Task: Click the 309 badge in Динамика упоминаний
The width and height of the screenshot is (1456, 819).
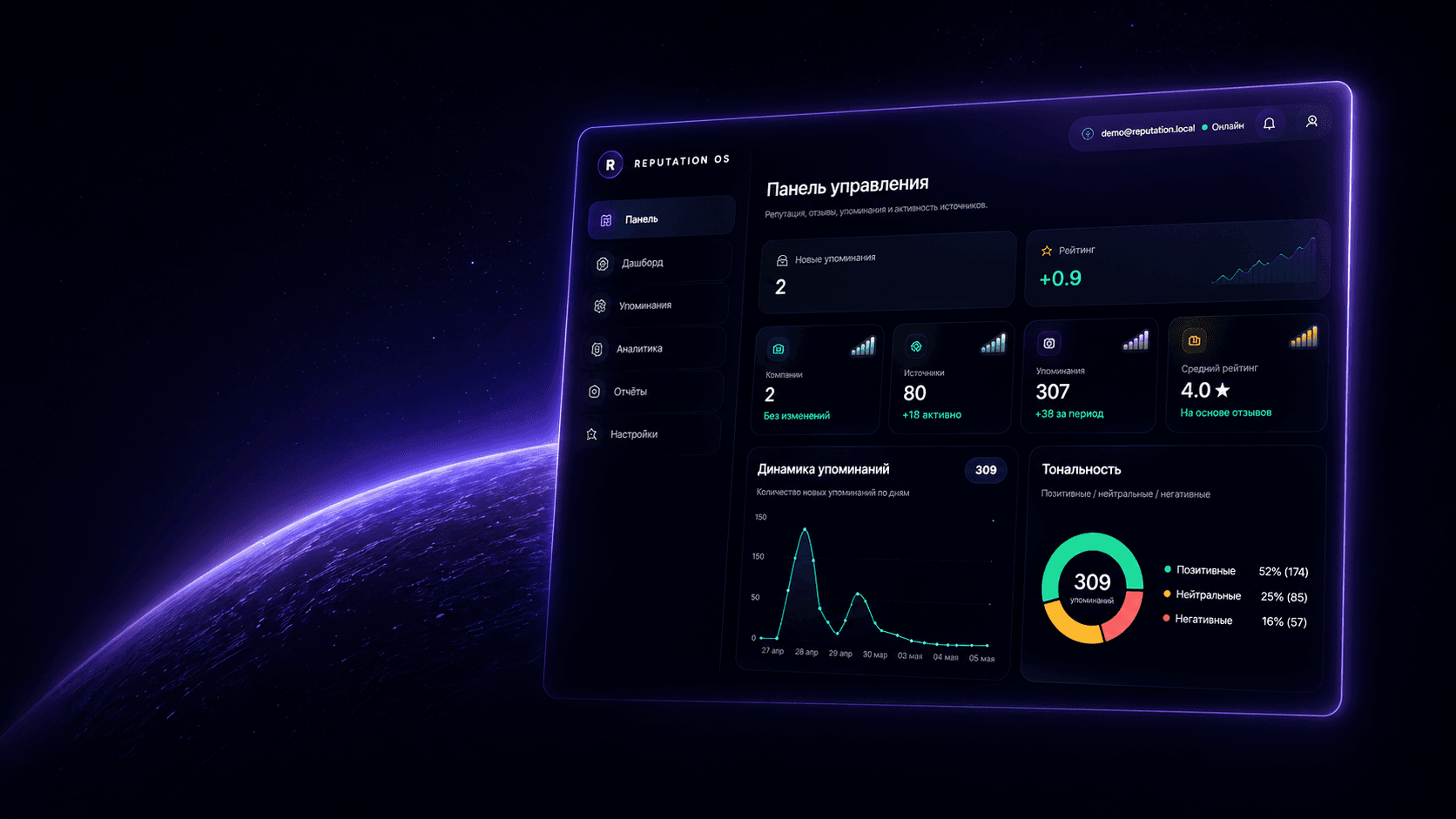Action: click(986, 470)
